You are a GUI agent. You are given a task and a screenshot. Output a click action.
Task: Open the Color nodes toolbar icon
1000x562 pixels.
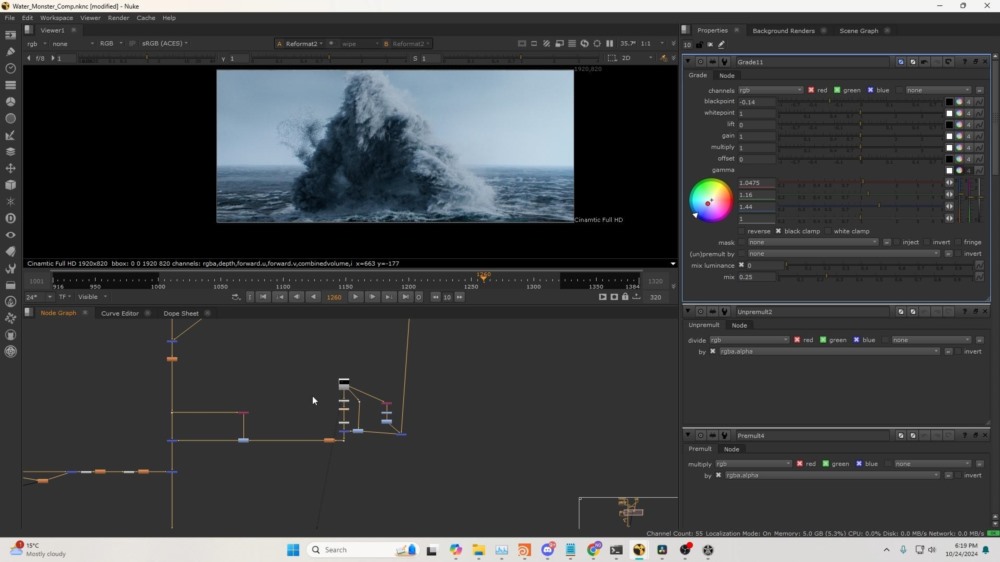pyautogui.click(x=10, y=101)
